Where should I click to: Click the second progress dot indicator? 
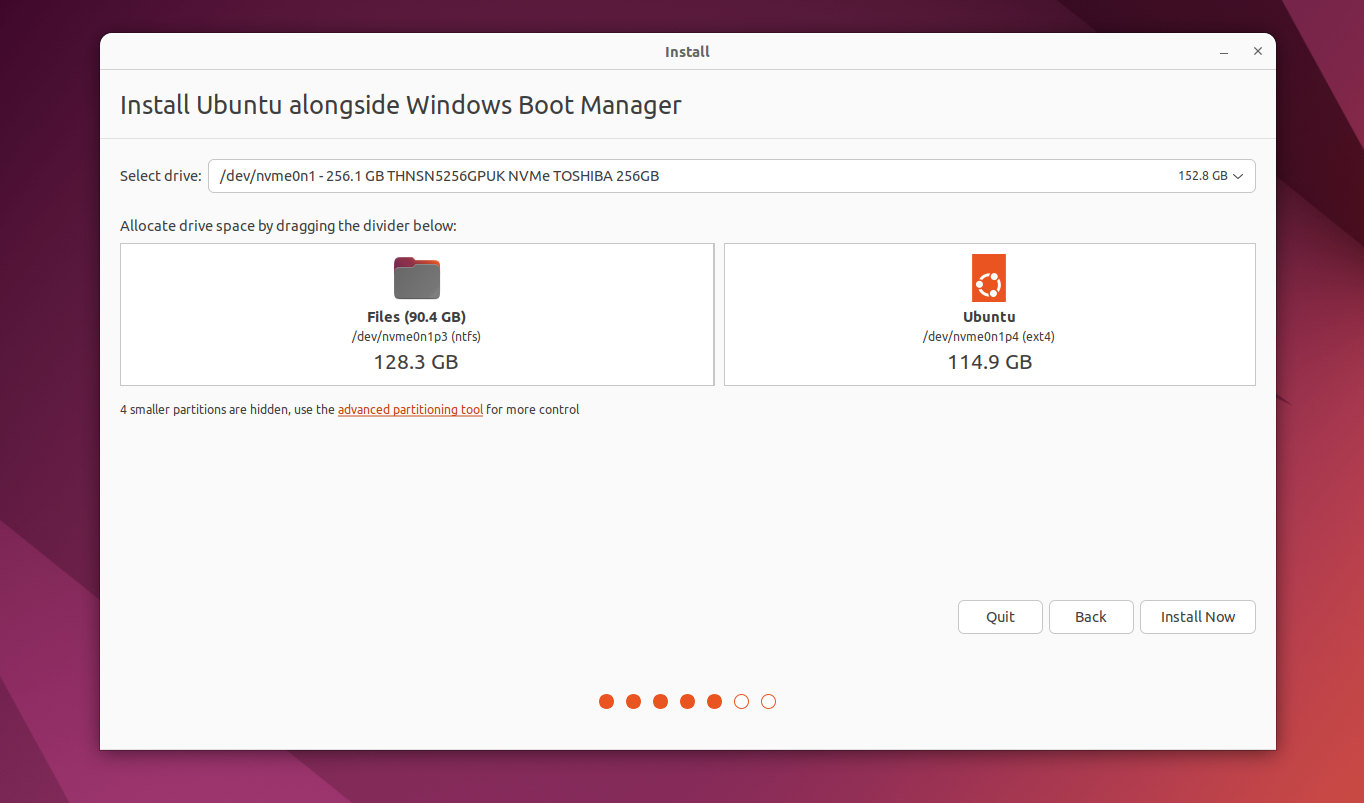(633, 701)
